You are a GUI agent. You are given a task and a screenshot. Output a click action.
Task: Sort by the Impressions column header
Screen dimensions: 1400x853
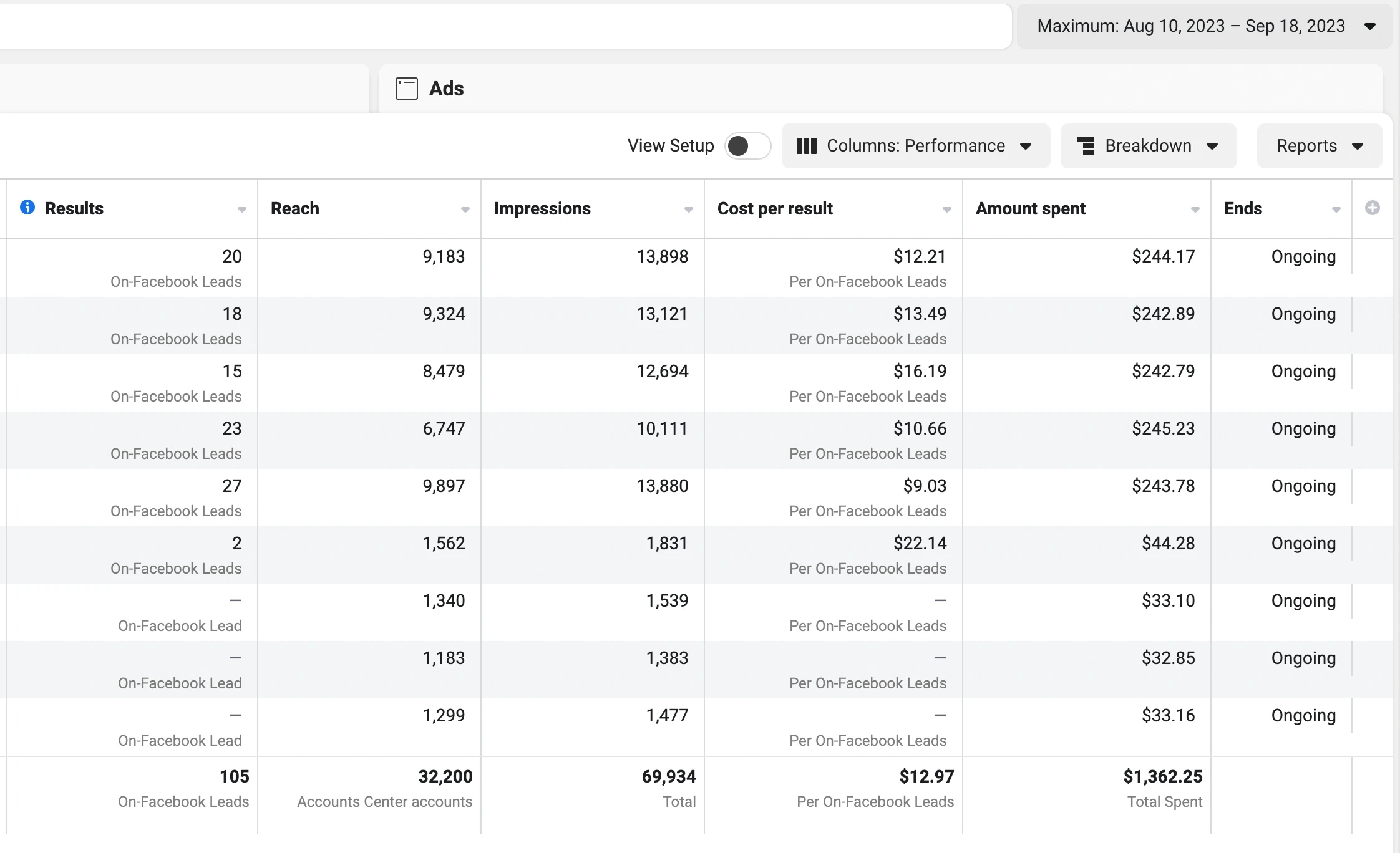click(x=542, y=208)
